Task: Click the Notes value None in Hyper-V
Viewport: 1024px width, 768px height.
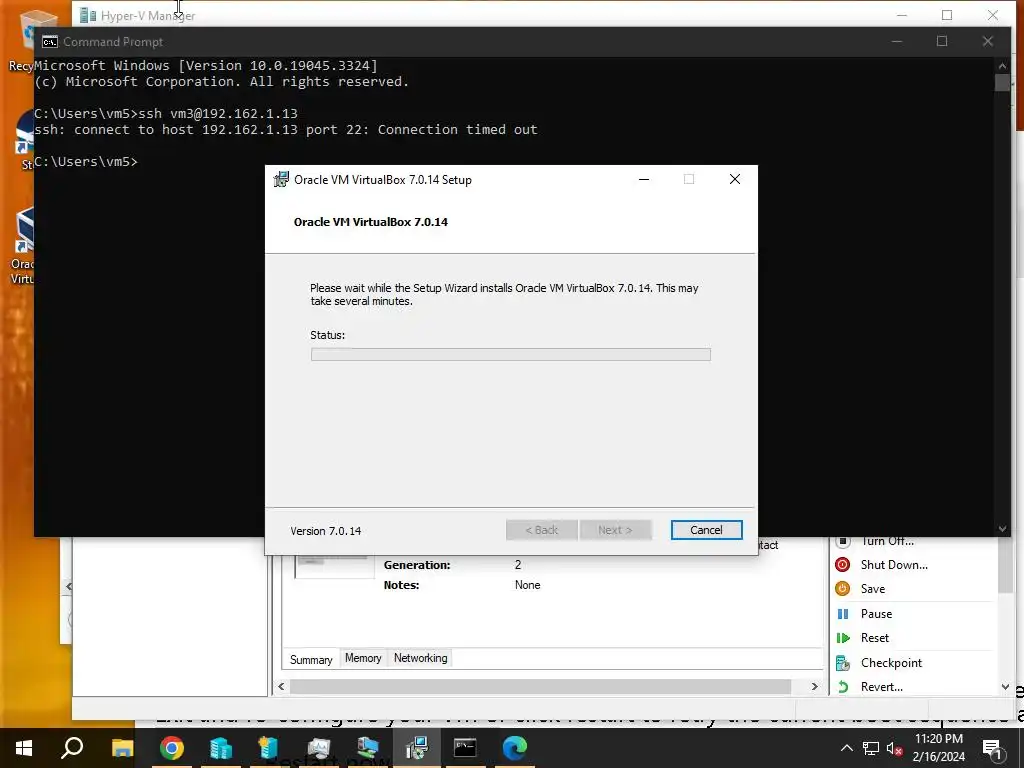Action: click(527, 585)
